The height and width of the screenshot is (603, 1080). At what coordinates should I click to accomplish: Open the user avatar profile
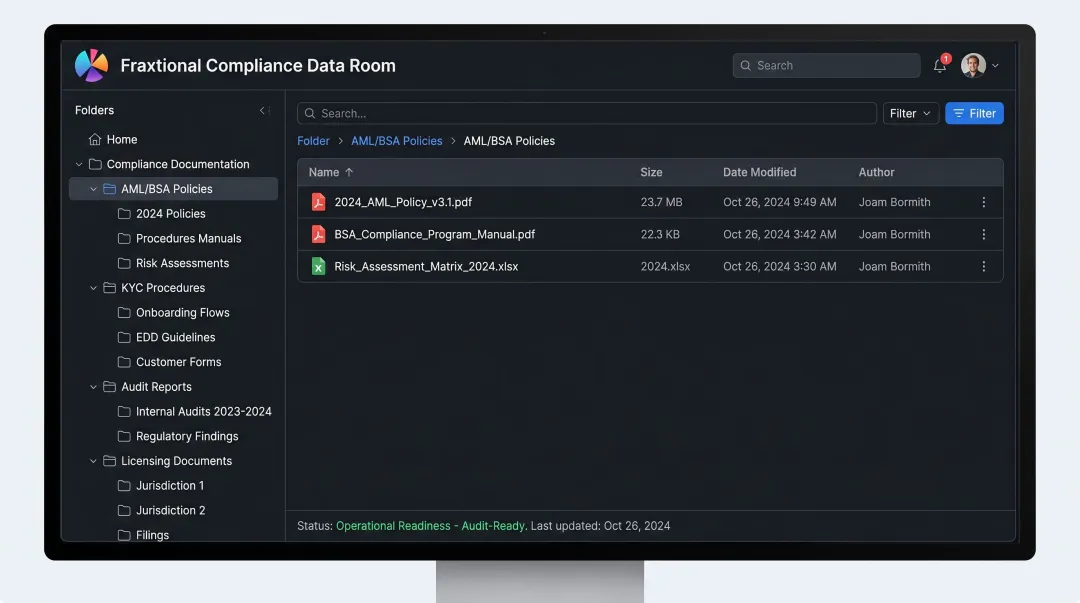[973, 65]
